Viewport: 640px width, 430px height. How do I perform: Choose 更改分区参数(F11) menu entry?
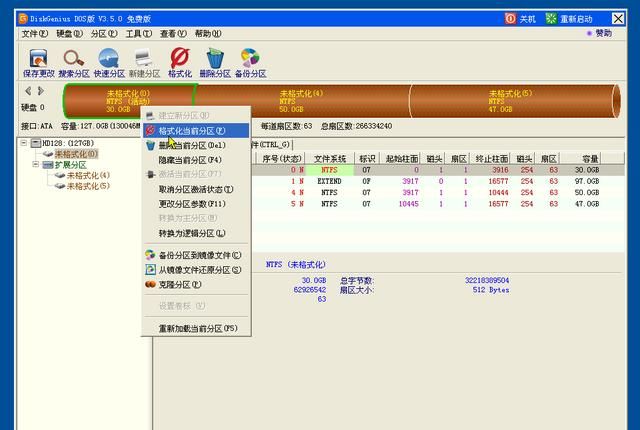(x=196, y=204)
